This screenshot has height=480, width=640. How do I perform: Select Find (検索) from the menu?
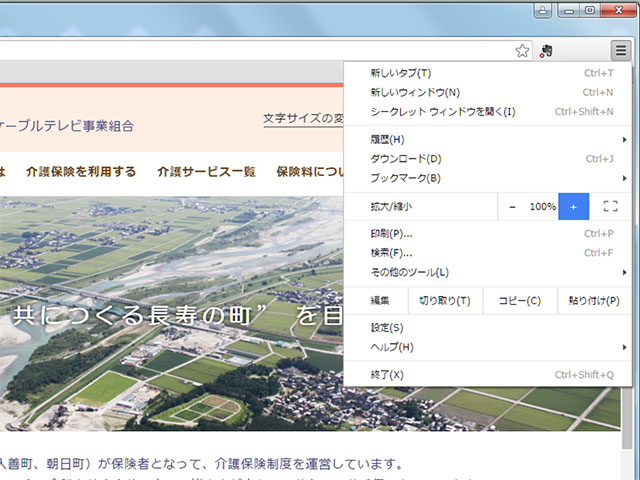pos(488,253)
